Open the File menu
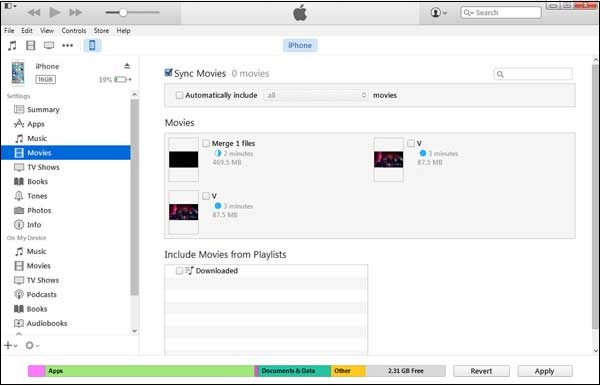This screenshot has width=600, height=386. tap(9, 31)
